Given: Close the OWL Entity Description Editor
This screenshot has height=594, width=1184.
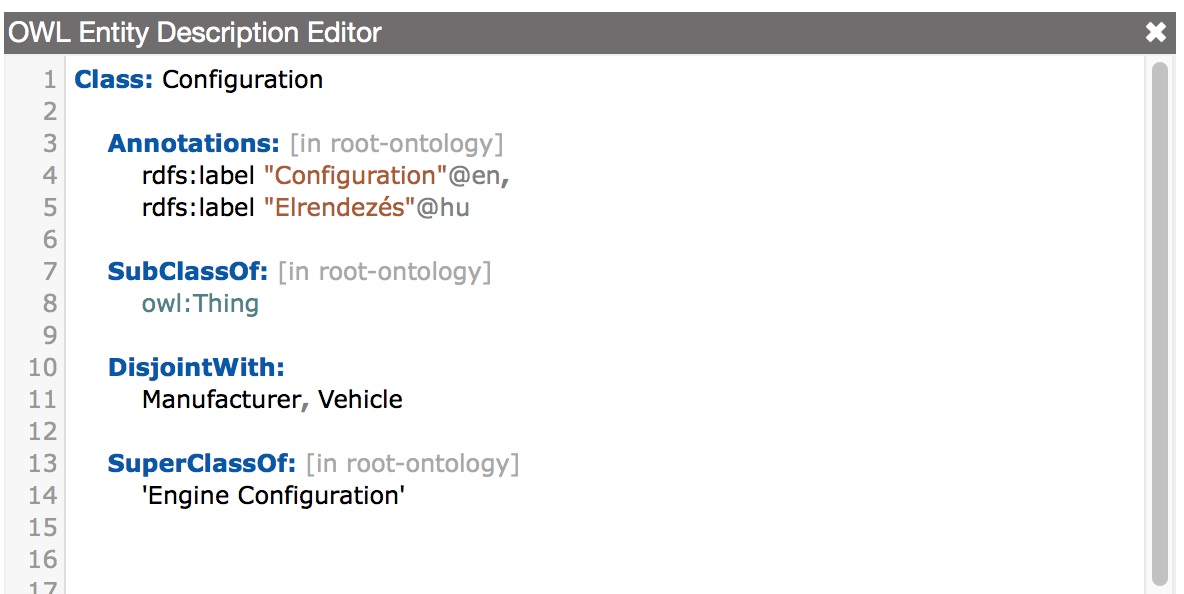Looking at the screenshot, I should 1156,32.
